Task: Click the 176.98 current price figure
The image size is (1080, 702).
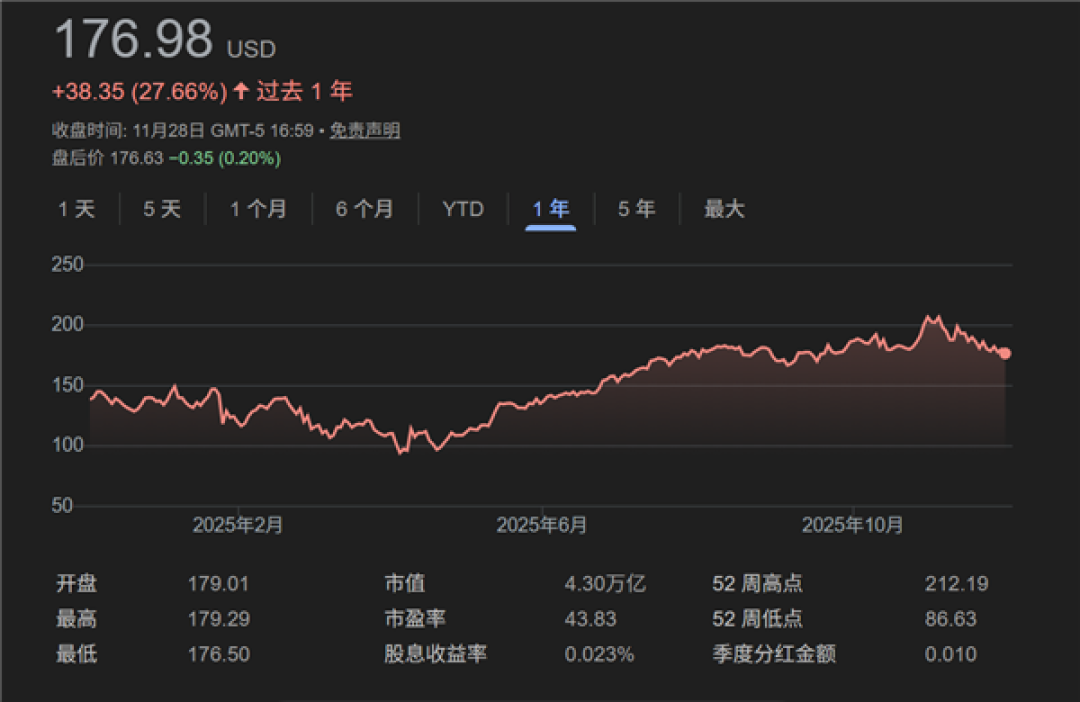Action: point(133,39)
